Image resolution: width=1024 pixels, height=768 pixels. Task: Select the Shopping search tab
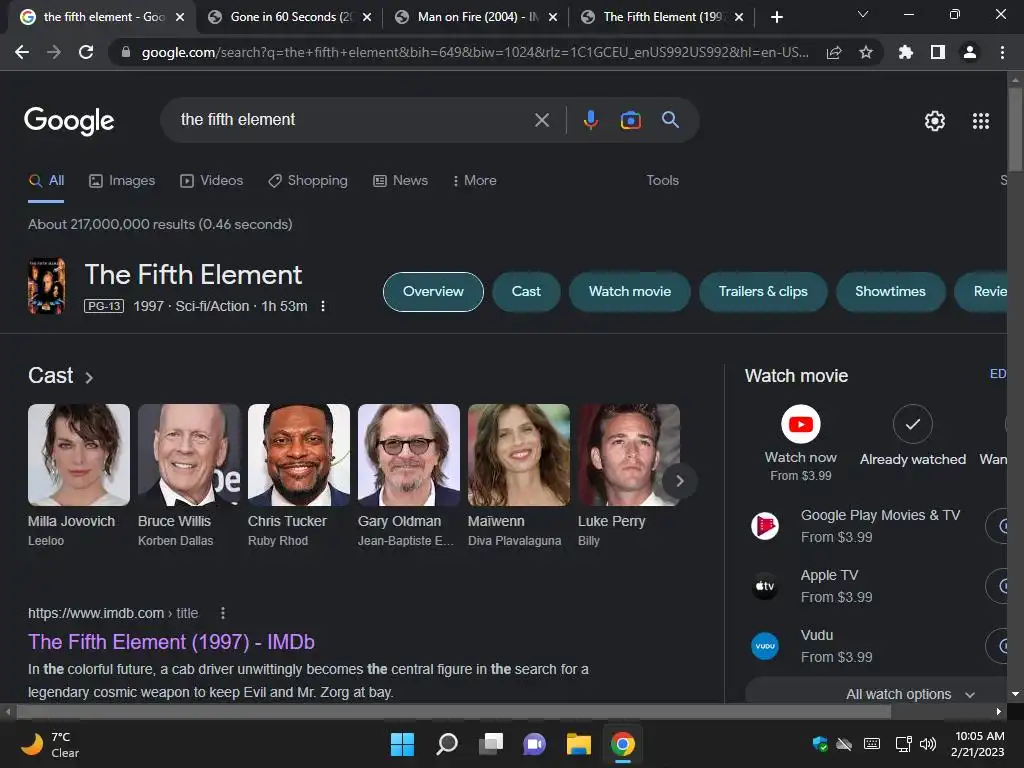pyautogui.click(x=308, y=181)
